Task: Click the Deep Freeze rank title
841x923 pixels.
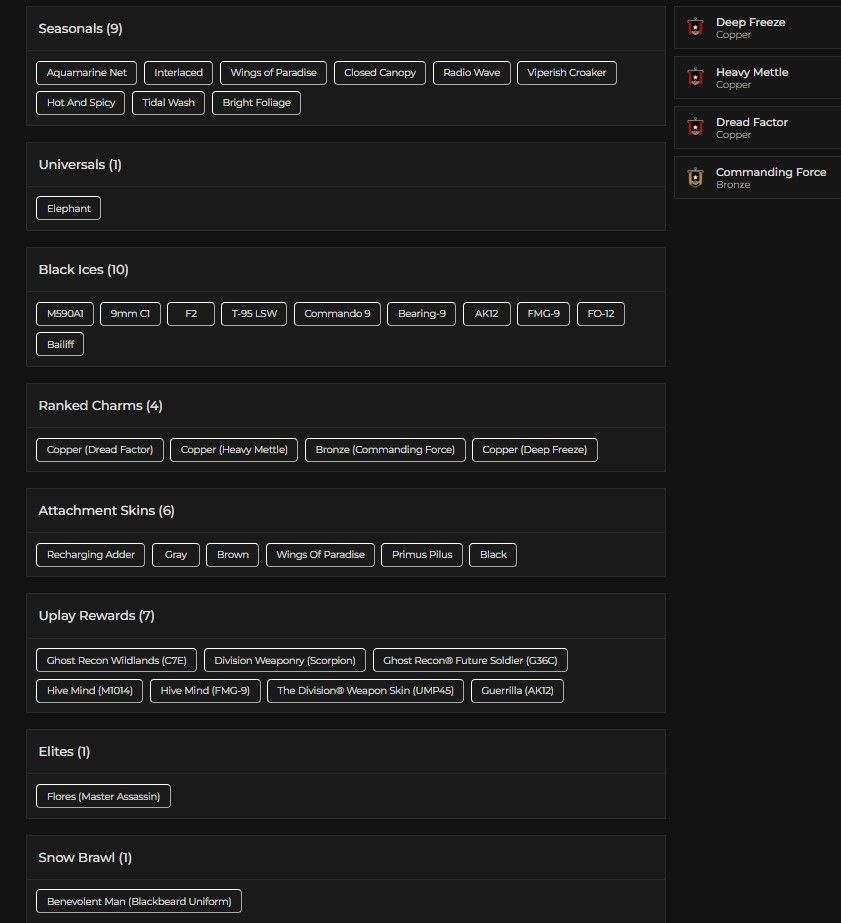Action: (750, 22)
